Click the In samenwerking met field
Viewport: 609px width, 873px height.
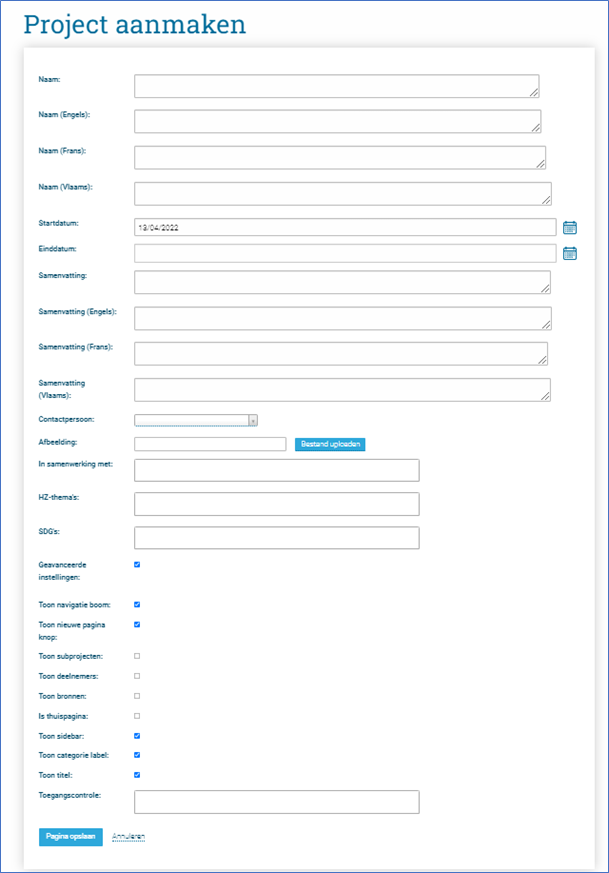(x=277, y=470)
